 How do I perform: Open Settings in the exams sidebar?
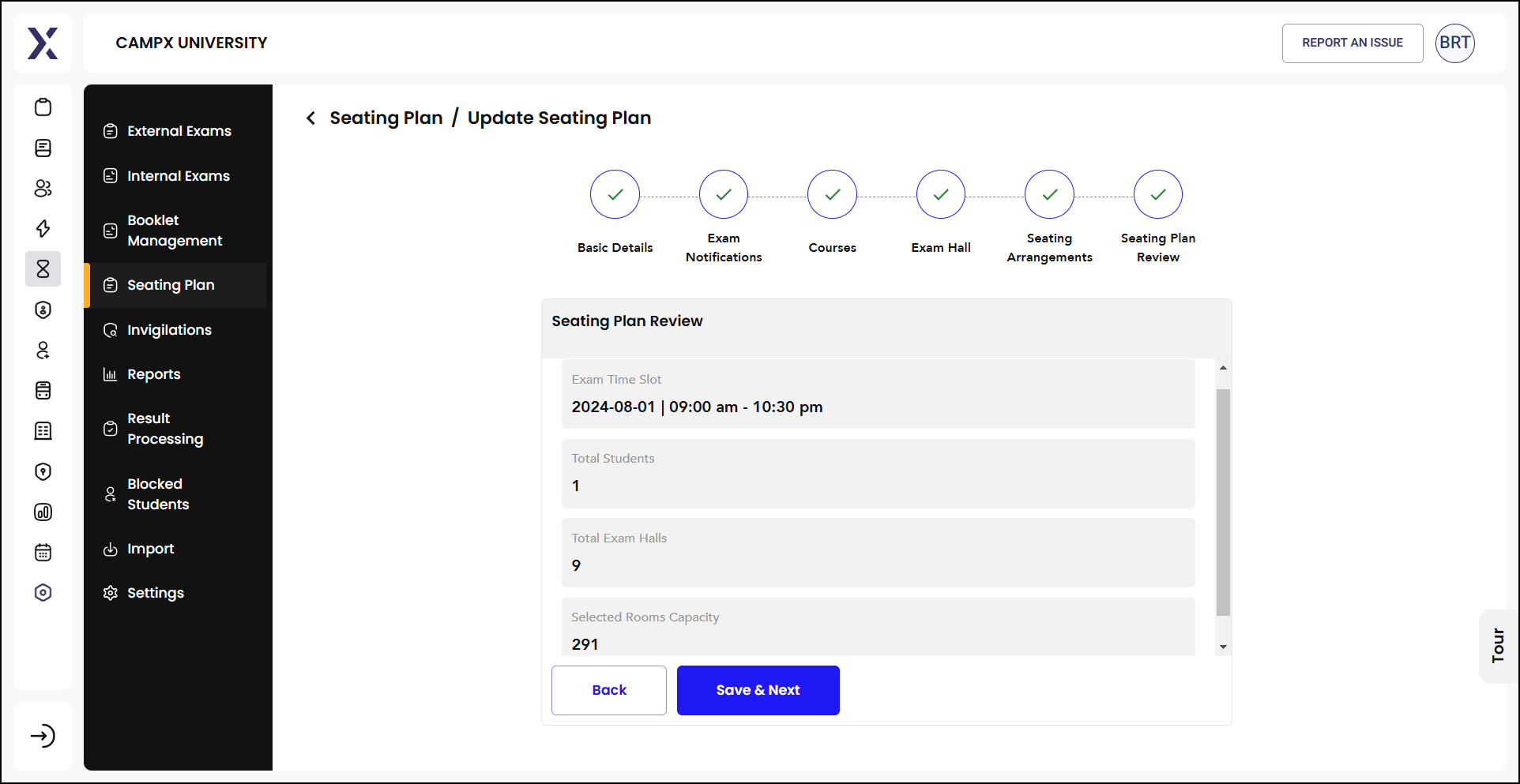pyautogui.click(x=175, y=593)
